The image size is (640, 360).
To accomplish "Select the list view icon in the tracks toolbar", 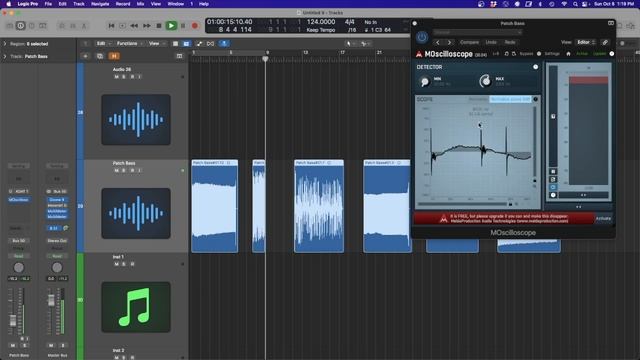I will pos(175,43).
